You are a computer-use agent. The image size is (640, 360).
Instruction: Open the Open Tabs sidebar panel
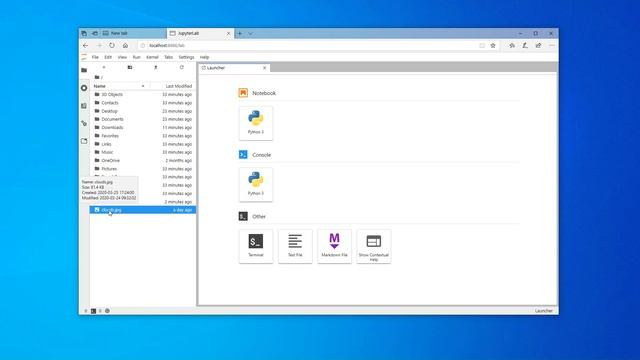click(84, 141)
